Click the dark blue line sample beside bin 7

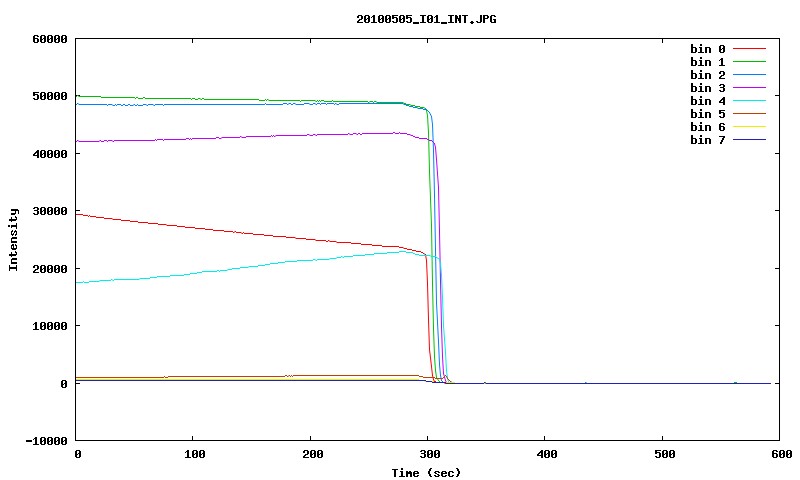pos(749,140)
